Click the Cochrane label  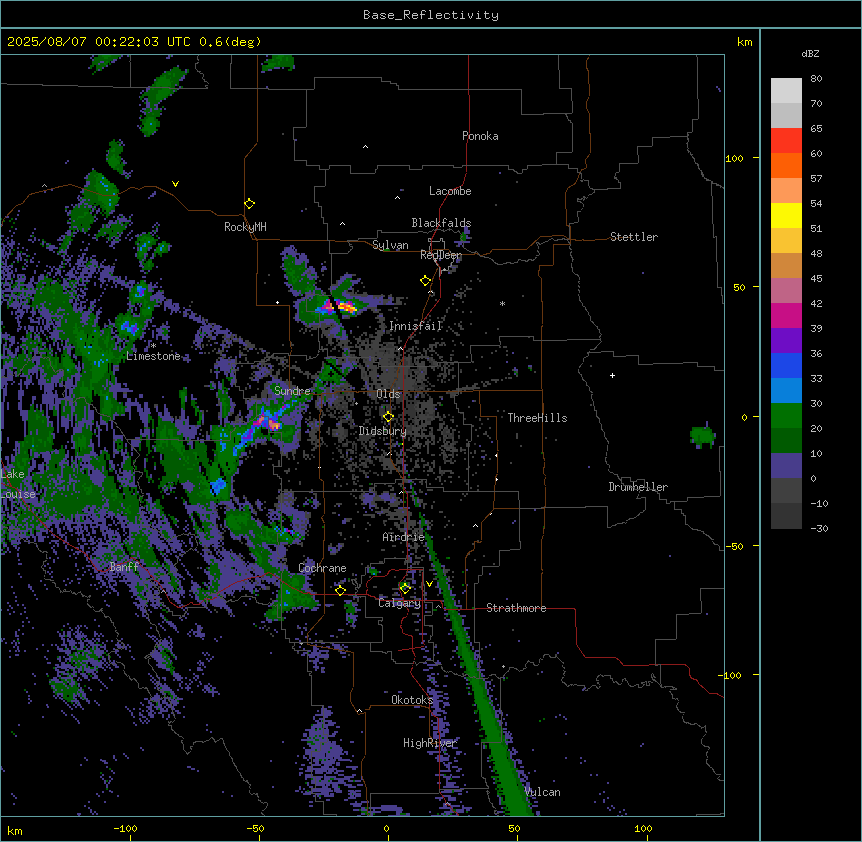pos(322,568)
